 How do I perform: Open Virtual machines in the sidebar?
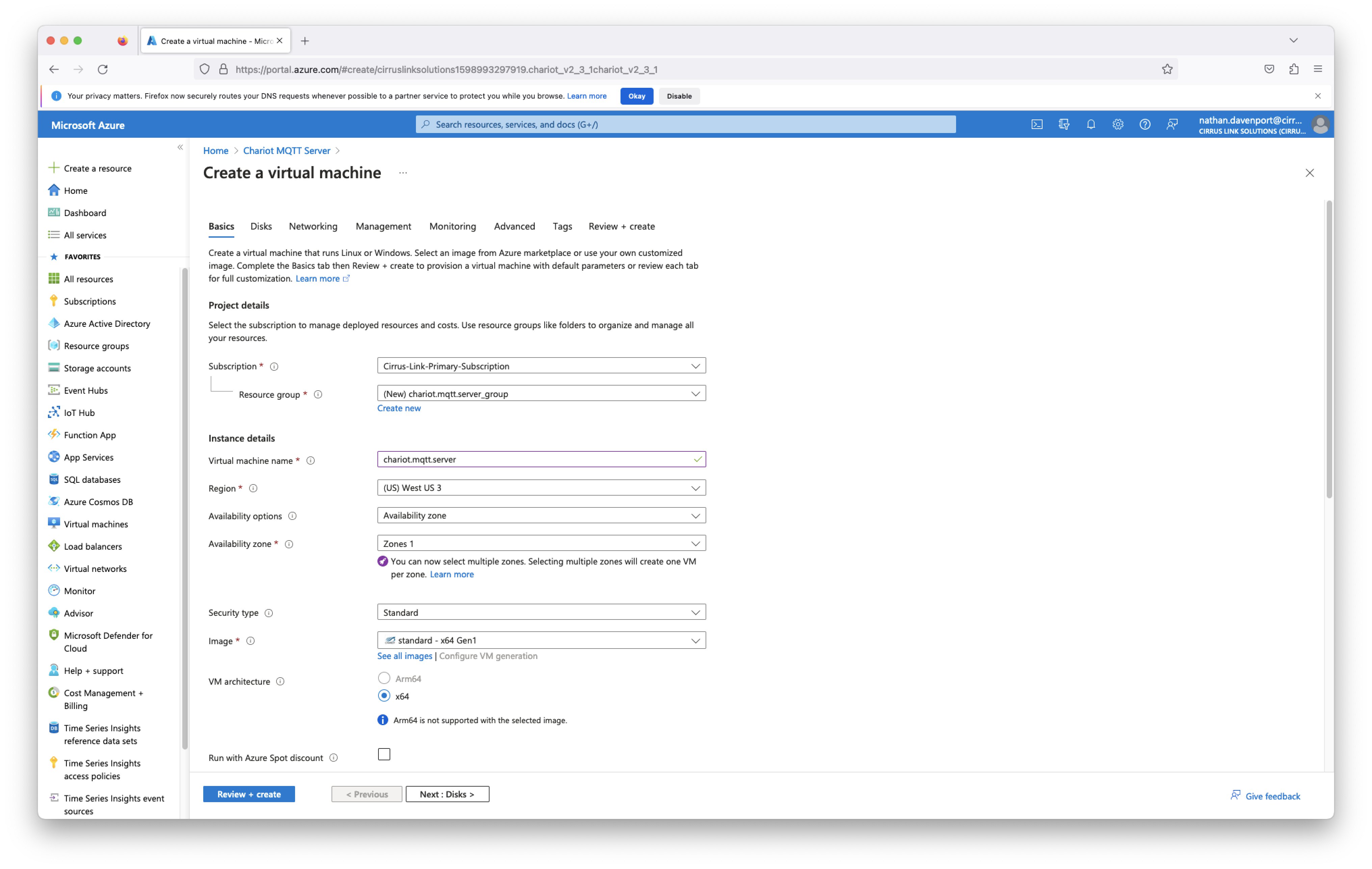coord(96,524)
